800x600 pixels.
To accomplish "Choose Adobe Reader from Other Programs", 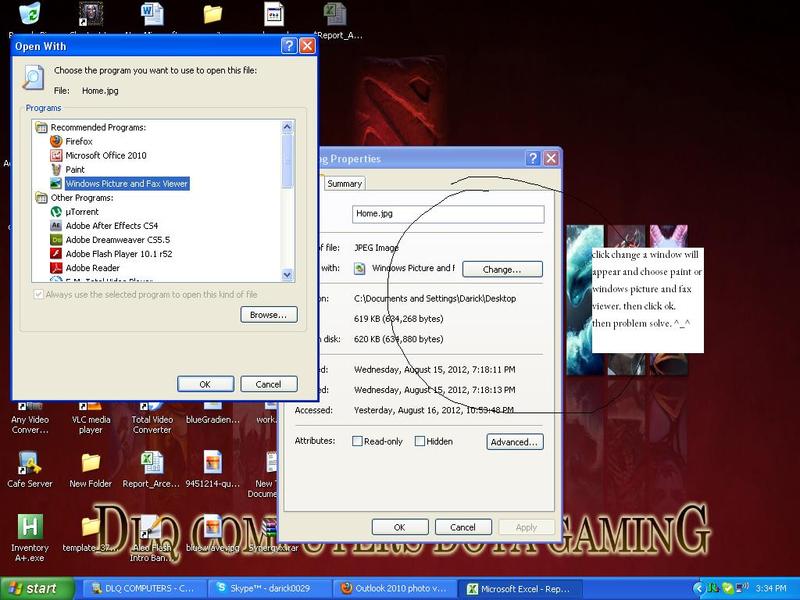I will (x=92, y=268).
